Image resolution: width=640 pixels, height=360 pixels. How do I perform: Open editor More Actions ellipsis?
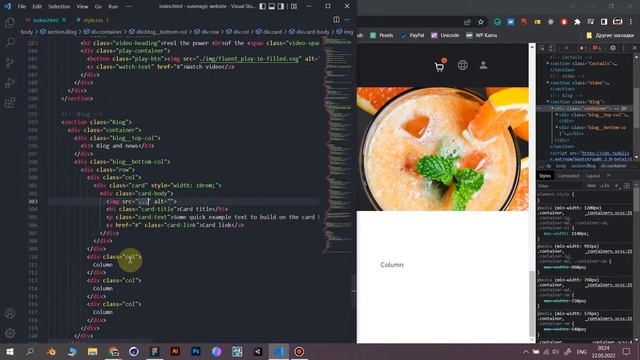347,20
